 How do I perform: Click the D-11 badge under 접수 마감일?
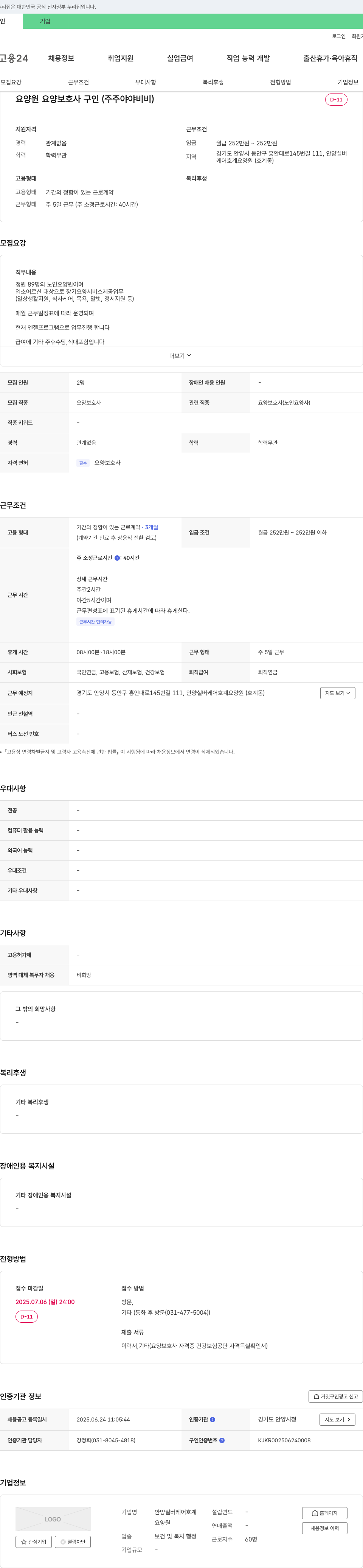(x=27, y=1317)
